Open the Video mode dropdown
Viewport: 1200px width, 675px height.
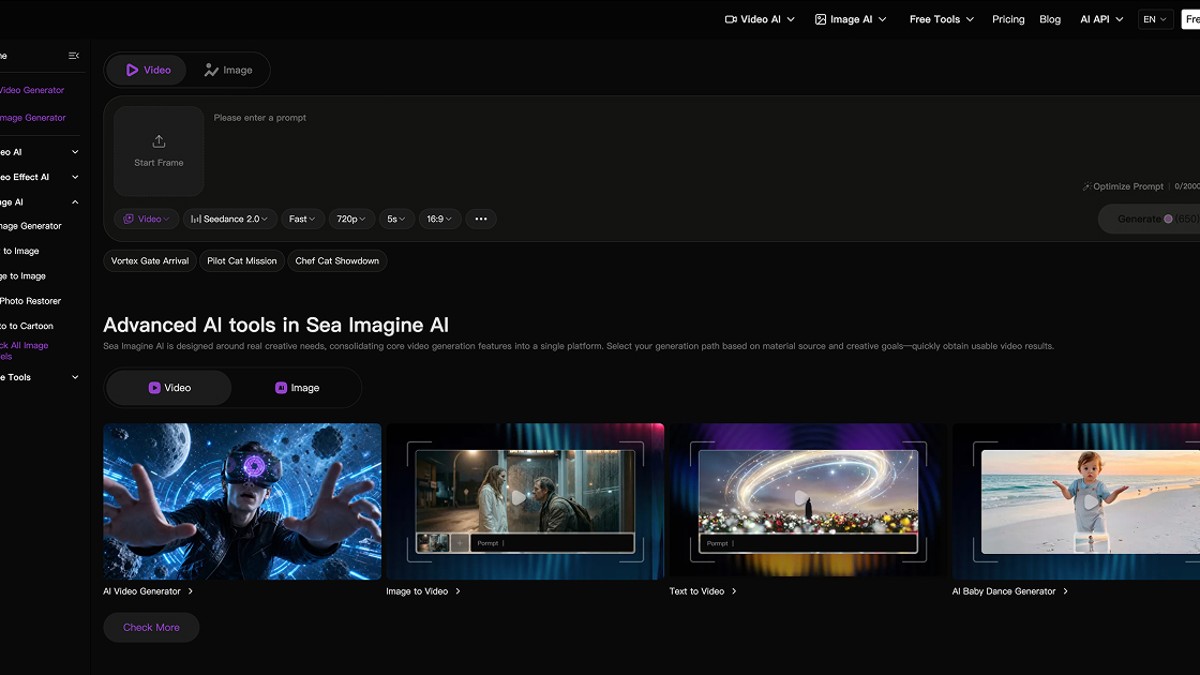point(146,219)
